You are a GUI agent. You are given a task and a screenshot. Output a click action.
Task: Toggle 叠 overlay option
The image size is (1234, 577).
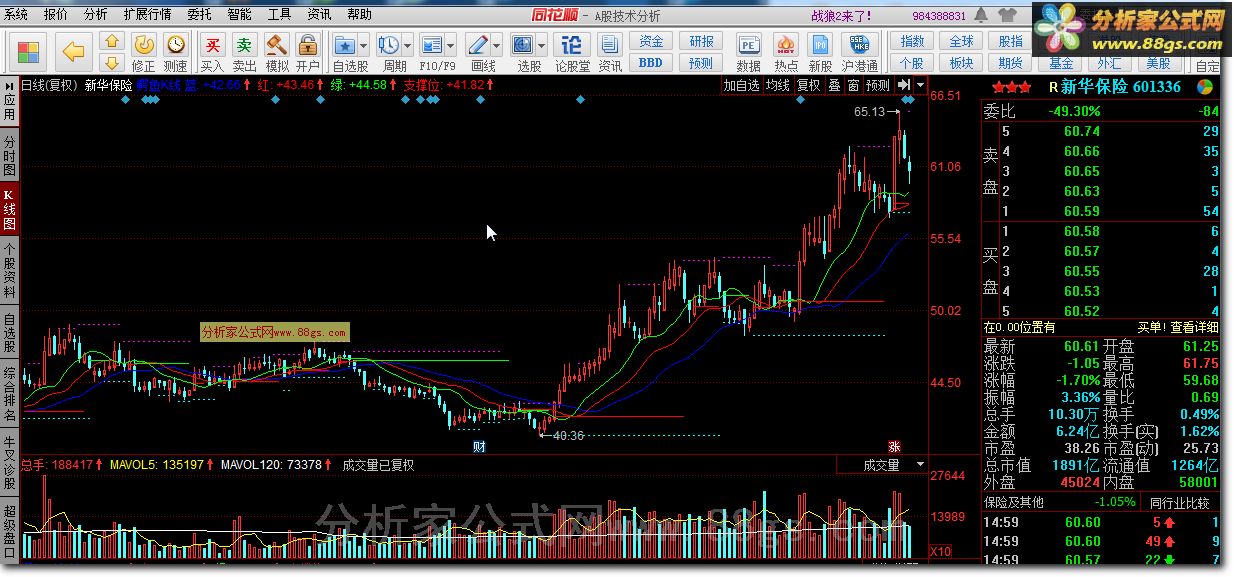834,86
